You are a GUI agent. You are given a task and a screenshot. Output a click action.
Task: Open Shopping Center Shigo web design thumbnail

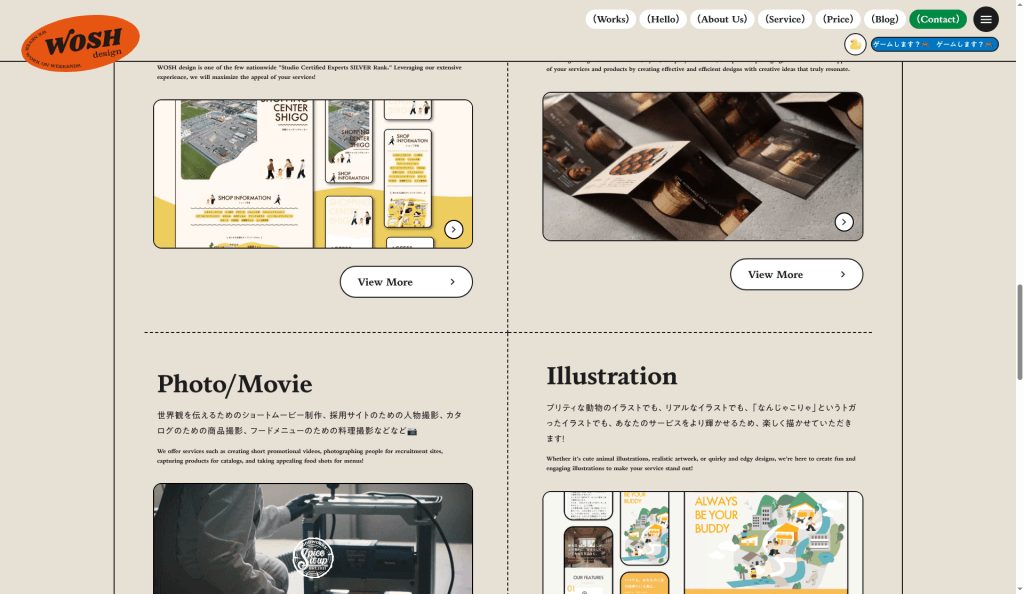click(x=313, y=174)
